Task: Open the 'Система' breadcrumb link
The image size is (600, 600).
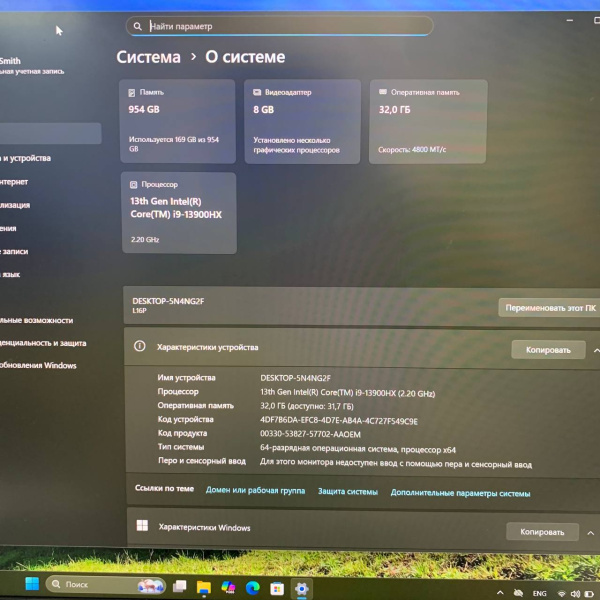Action: pyautogui.click(x=148, y=57)
